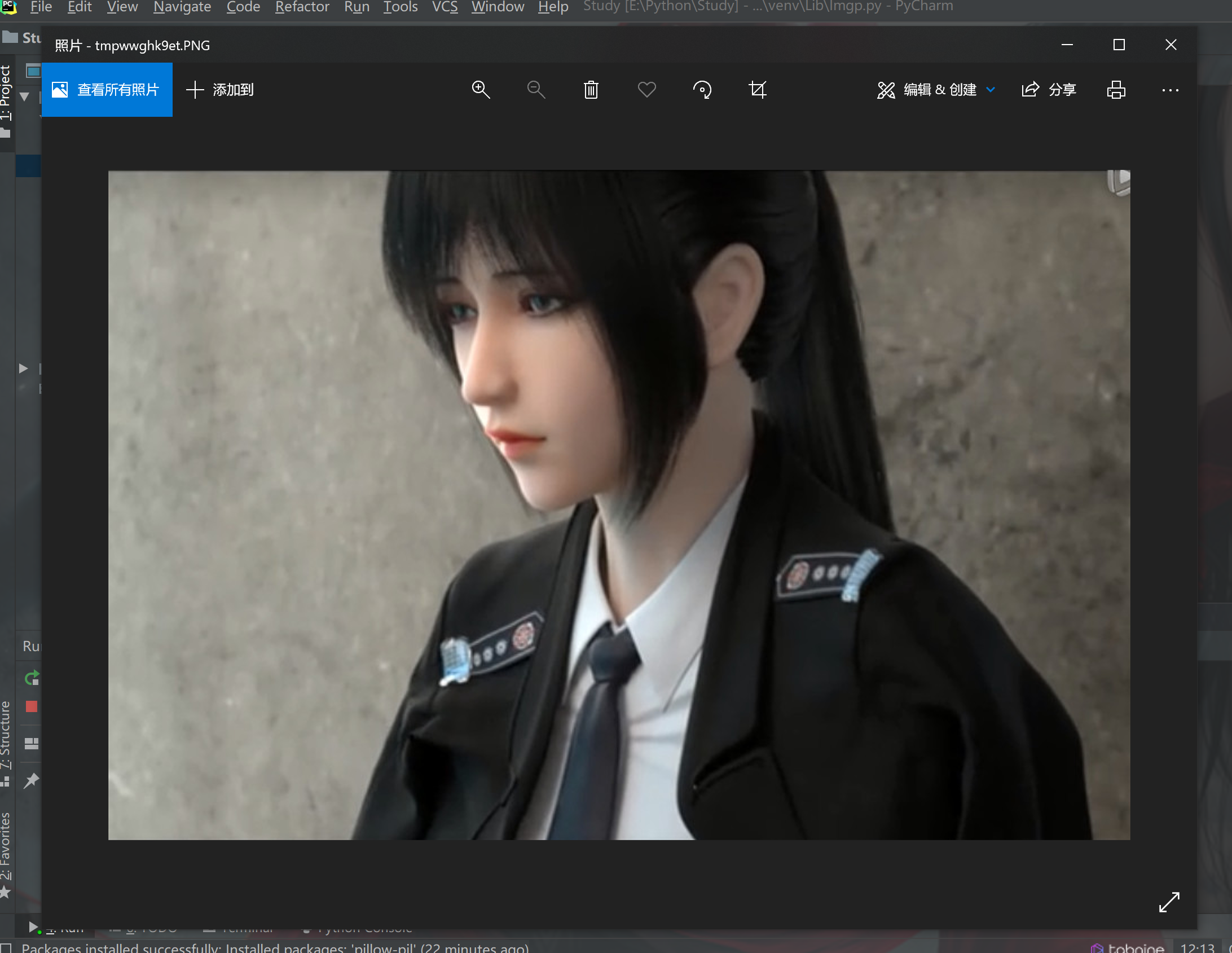Print the photo using the printer icon
The height and width of the screenshot is (953, 1232).
[1116, 90]
